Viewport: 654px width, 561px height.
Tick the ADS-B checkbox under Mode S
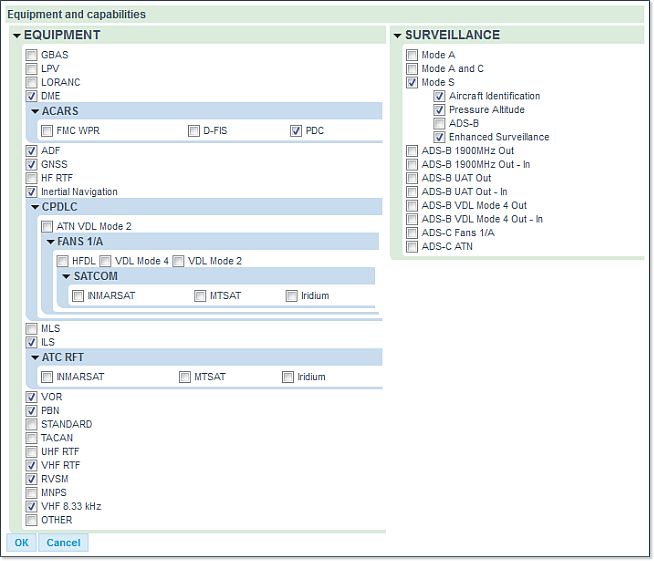[439, 124]
